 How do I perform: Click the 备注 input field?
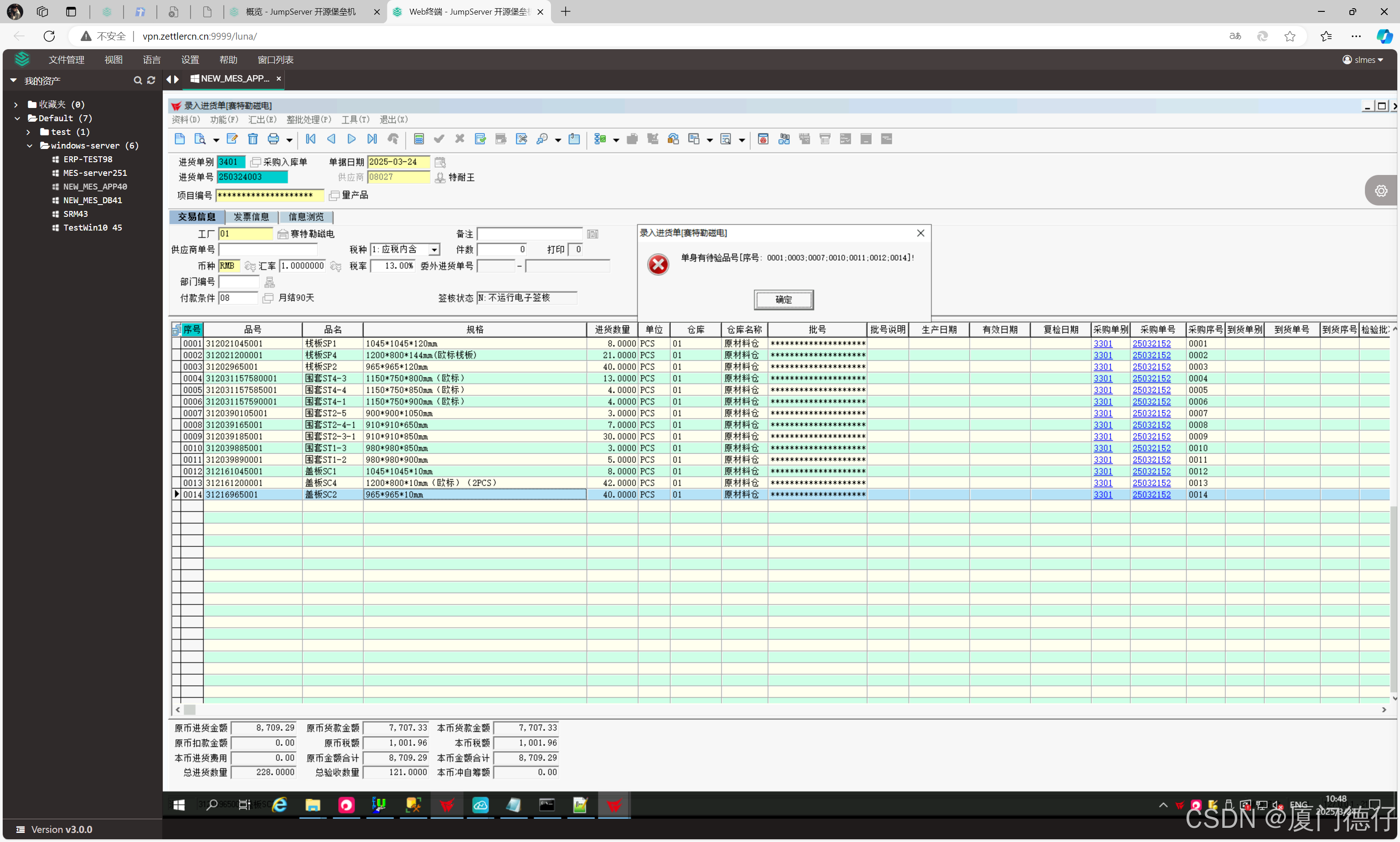click(530, 234)
